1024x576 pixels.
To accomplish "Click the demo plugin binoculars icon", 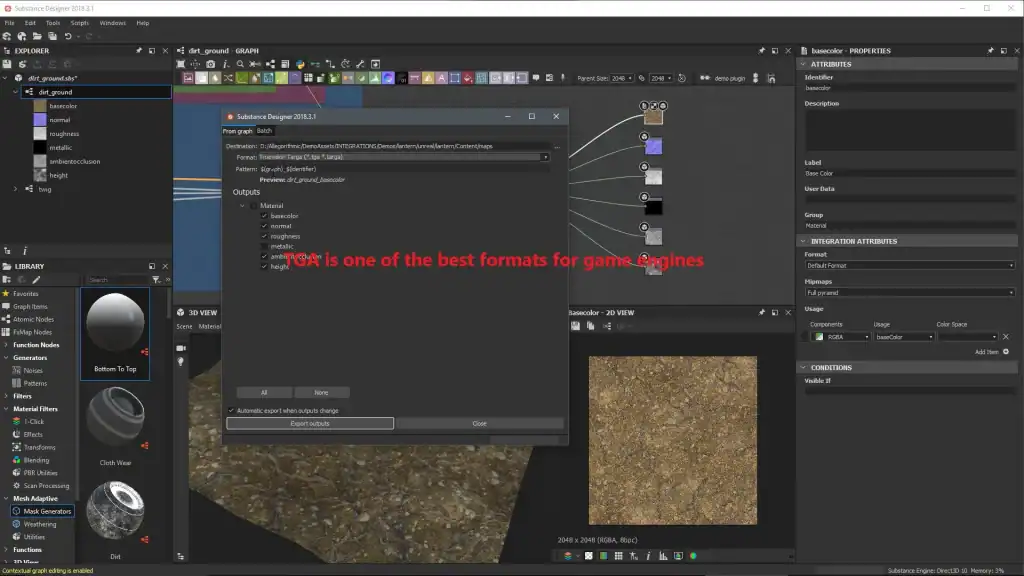I will click(705, 78).
